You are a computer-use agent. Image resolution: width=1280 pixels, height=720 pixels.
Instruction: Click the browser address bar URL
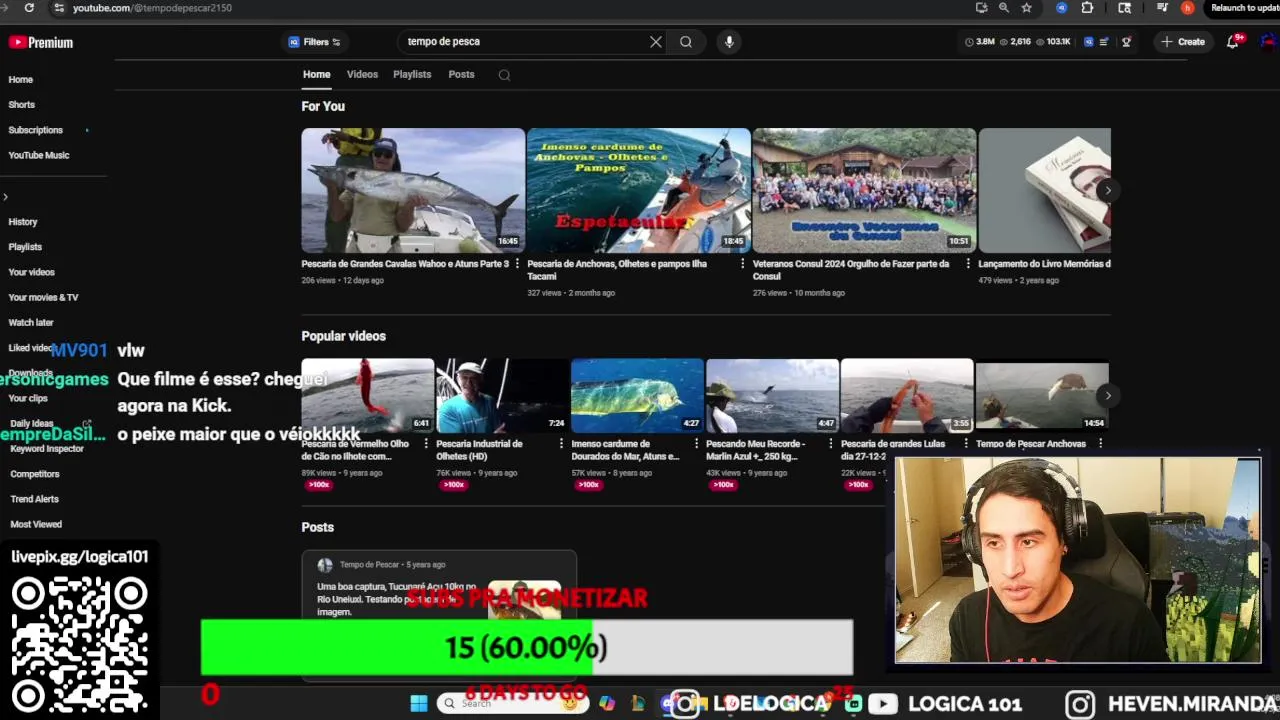click(x=152, y=8)
